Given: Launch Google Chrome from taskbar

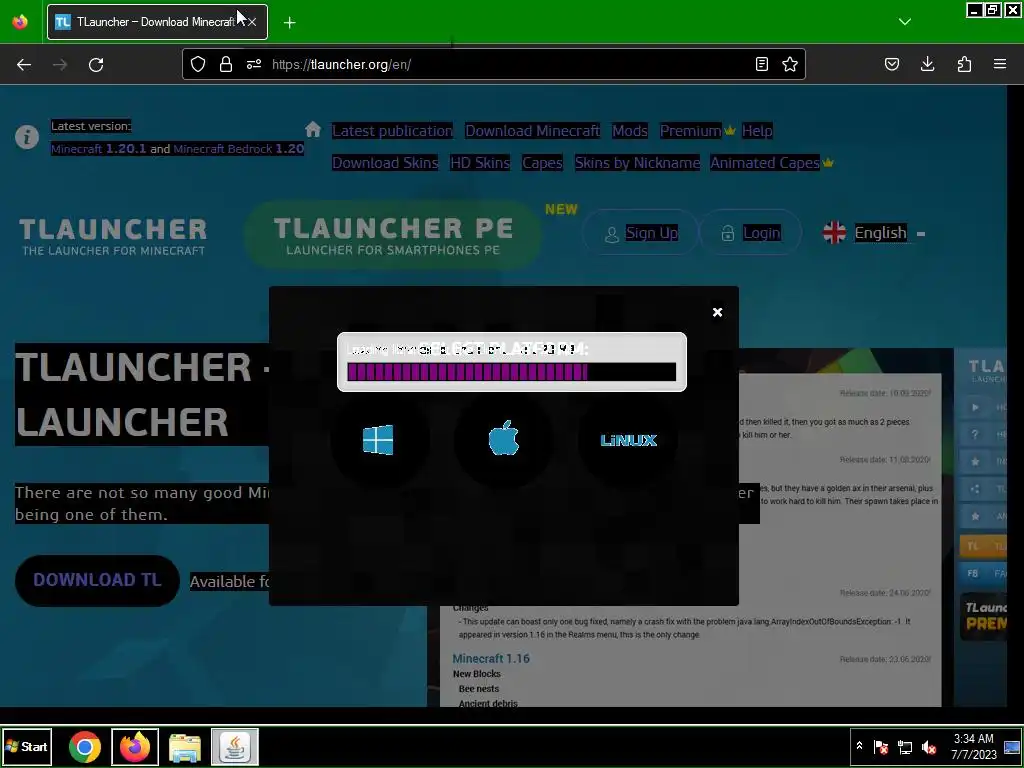Looking at the screenshot, I should [85, 746].
